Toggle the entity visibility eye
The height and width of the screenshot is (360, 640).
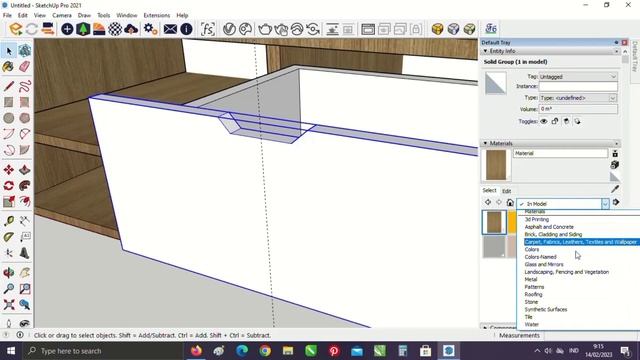pos(544,121)
